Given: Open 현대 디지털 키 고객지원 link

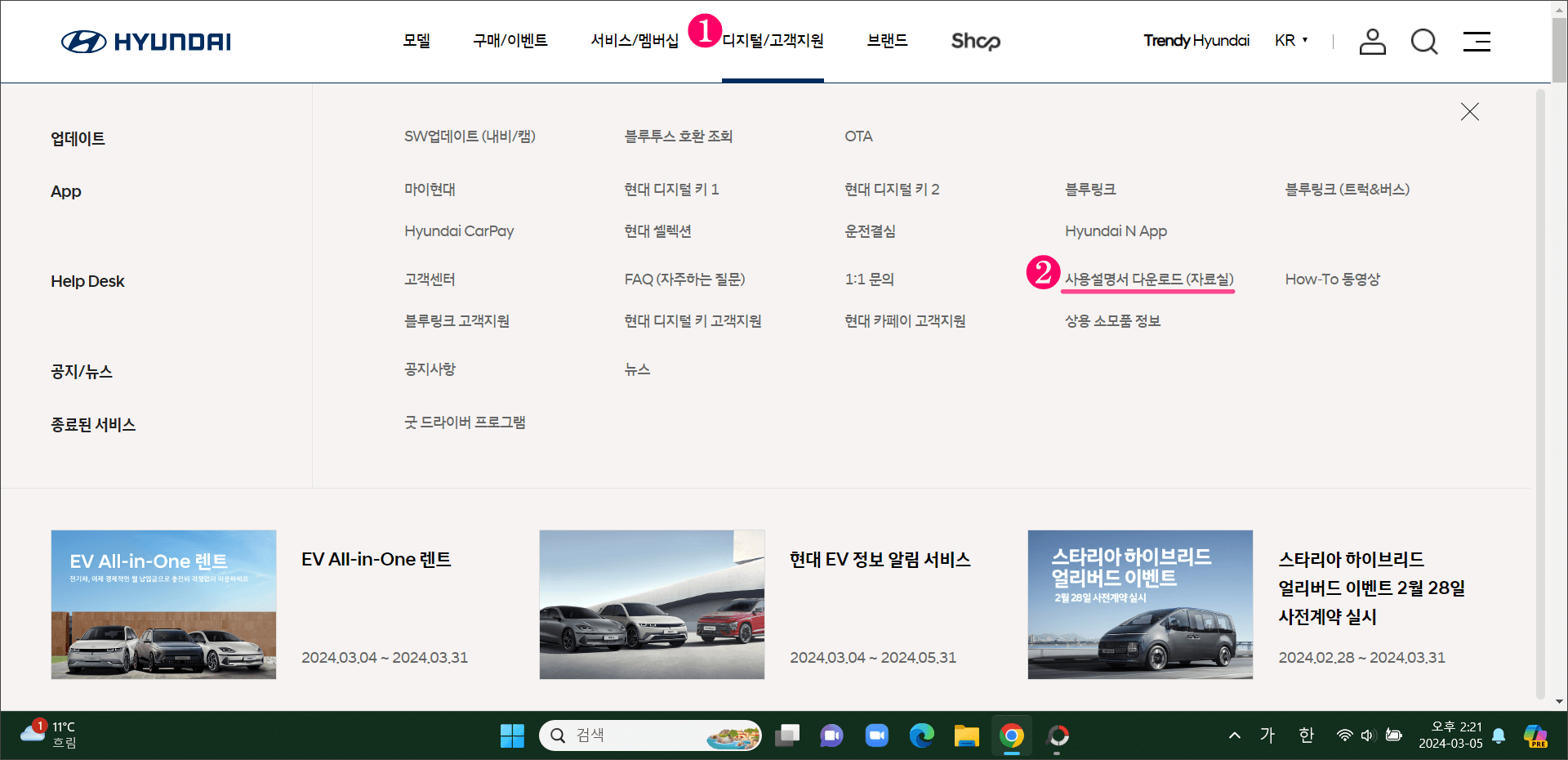Looking at the screenshot, I should (x=693, y=321).
